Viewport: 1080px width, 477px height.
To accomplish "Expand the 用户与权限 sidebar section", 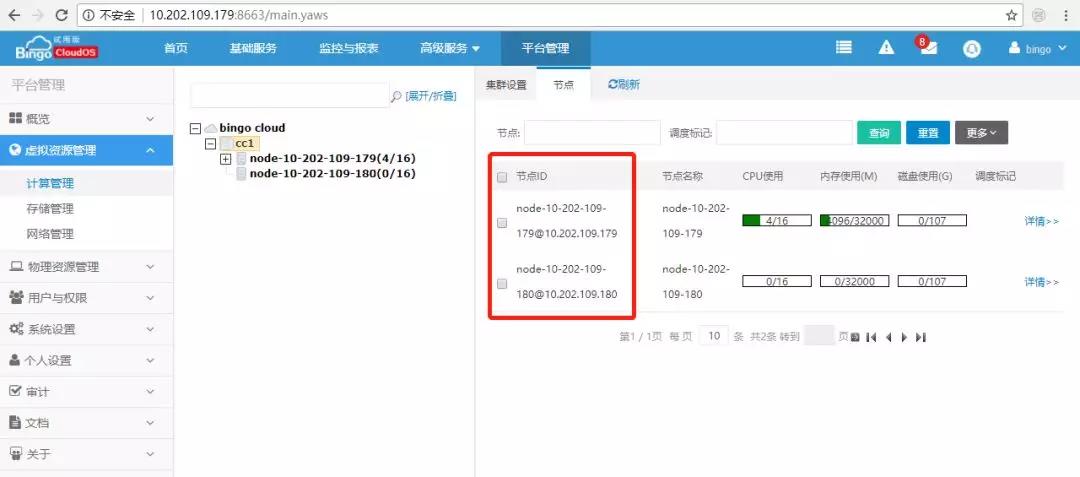I will pos(86,298).
